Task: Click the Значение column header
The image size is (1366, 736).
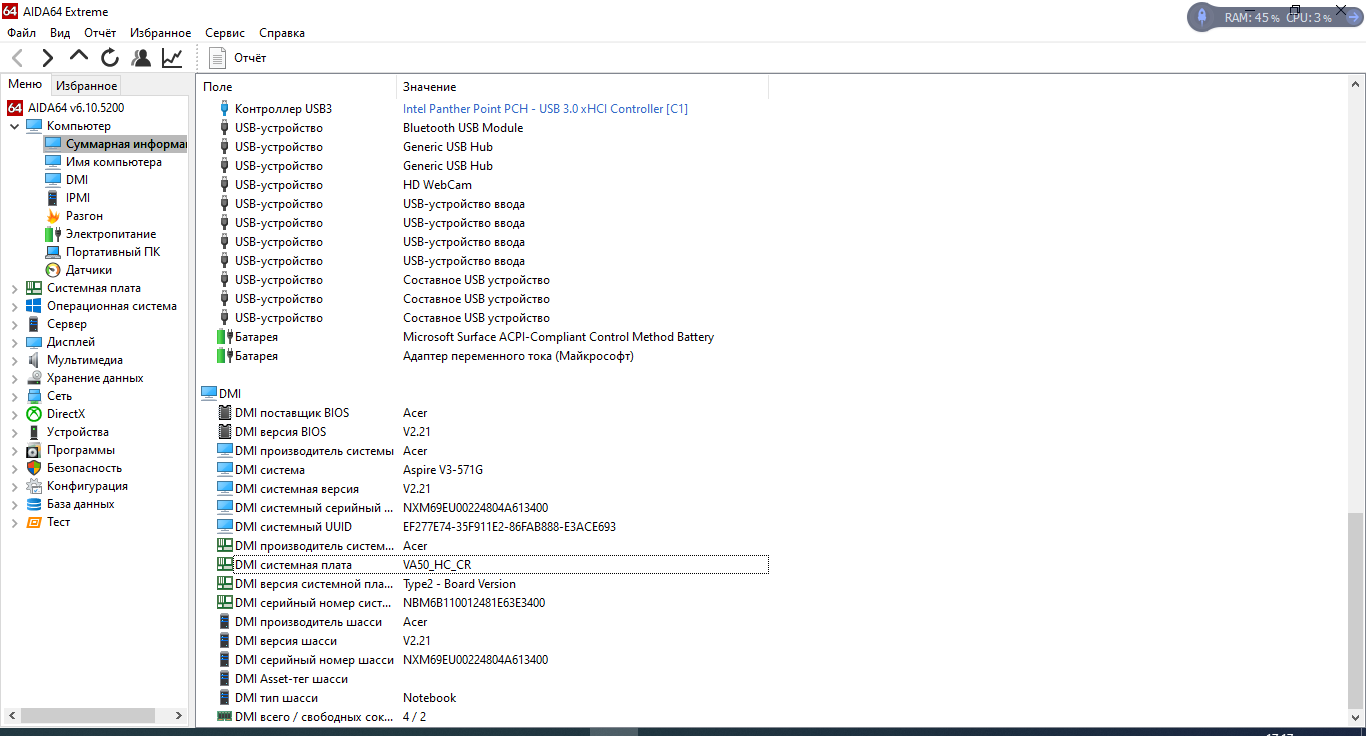Action: 582,87
